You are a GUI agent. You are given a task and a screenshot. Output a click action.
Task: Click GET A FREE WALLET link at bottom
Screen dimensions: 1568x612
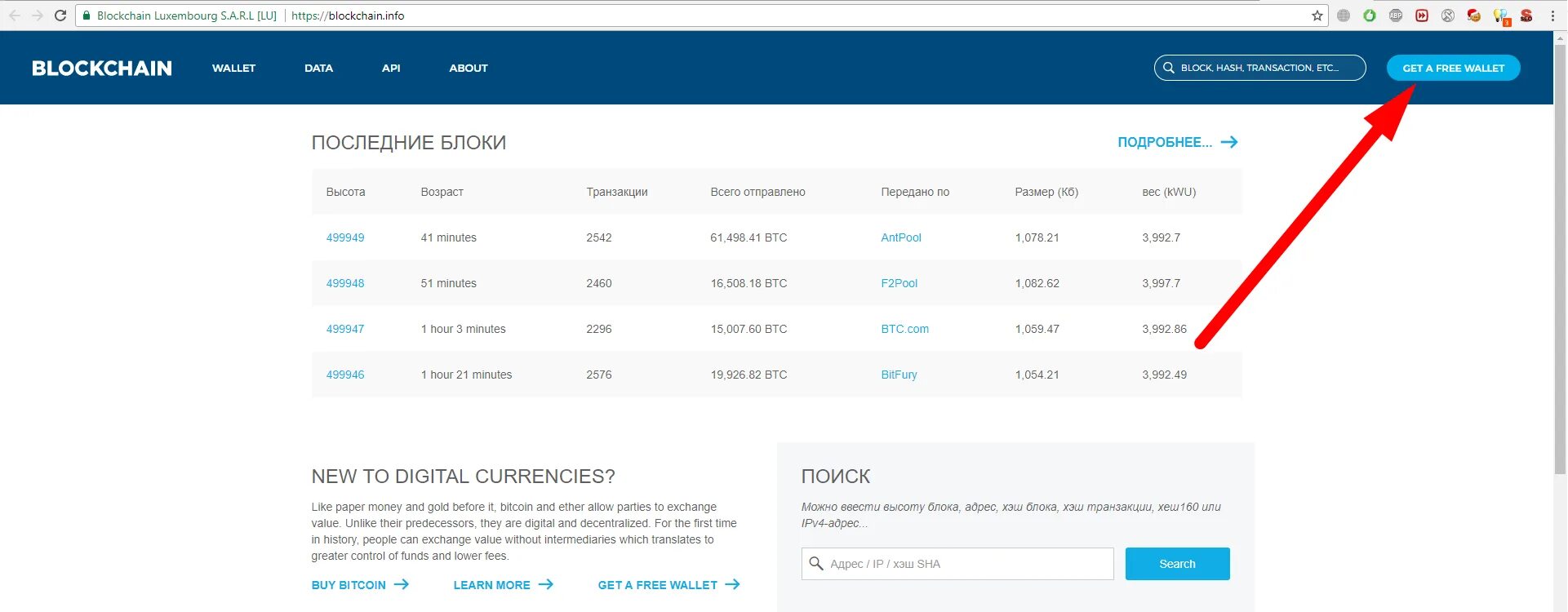pyautogui.click(x=658, y=585)
